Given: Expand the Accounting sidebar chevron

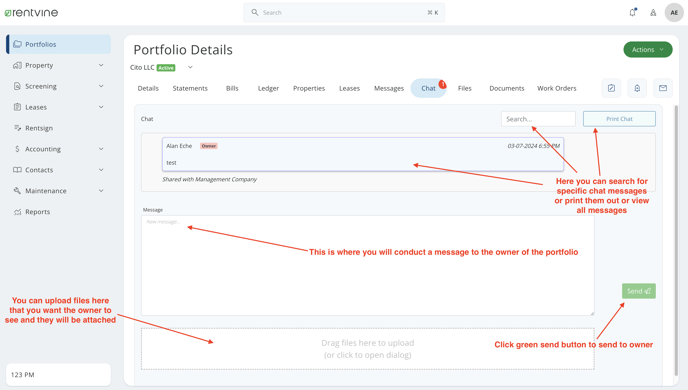Looking at the screenshot, I should 101,149.
